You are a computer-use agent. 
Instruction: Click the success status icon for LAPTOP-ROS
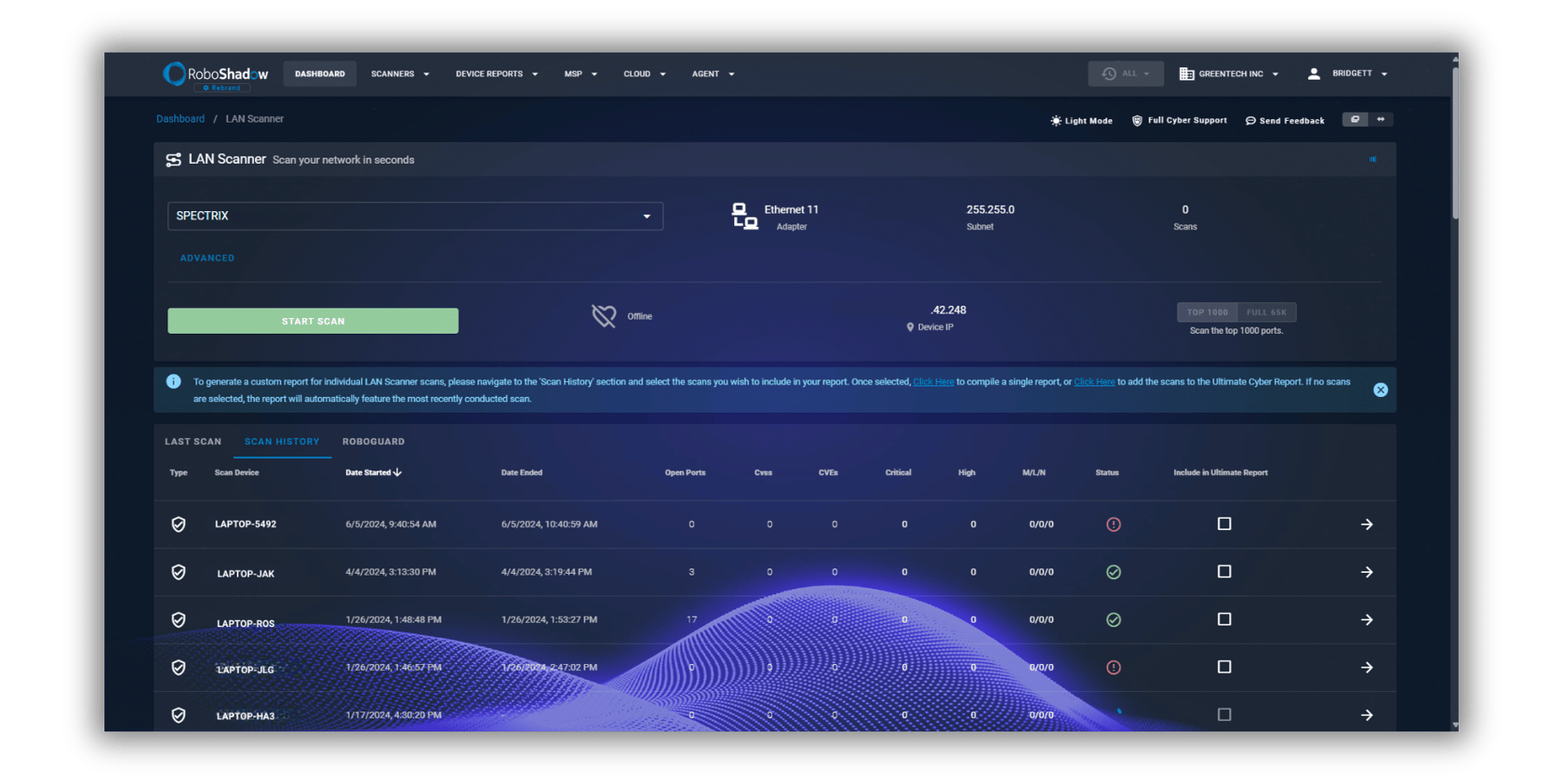pyautogui.click(x=1114, y=619)
